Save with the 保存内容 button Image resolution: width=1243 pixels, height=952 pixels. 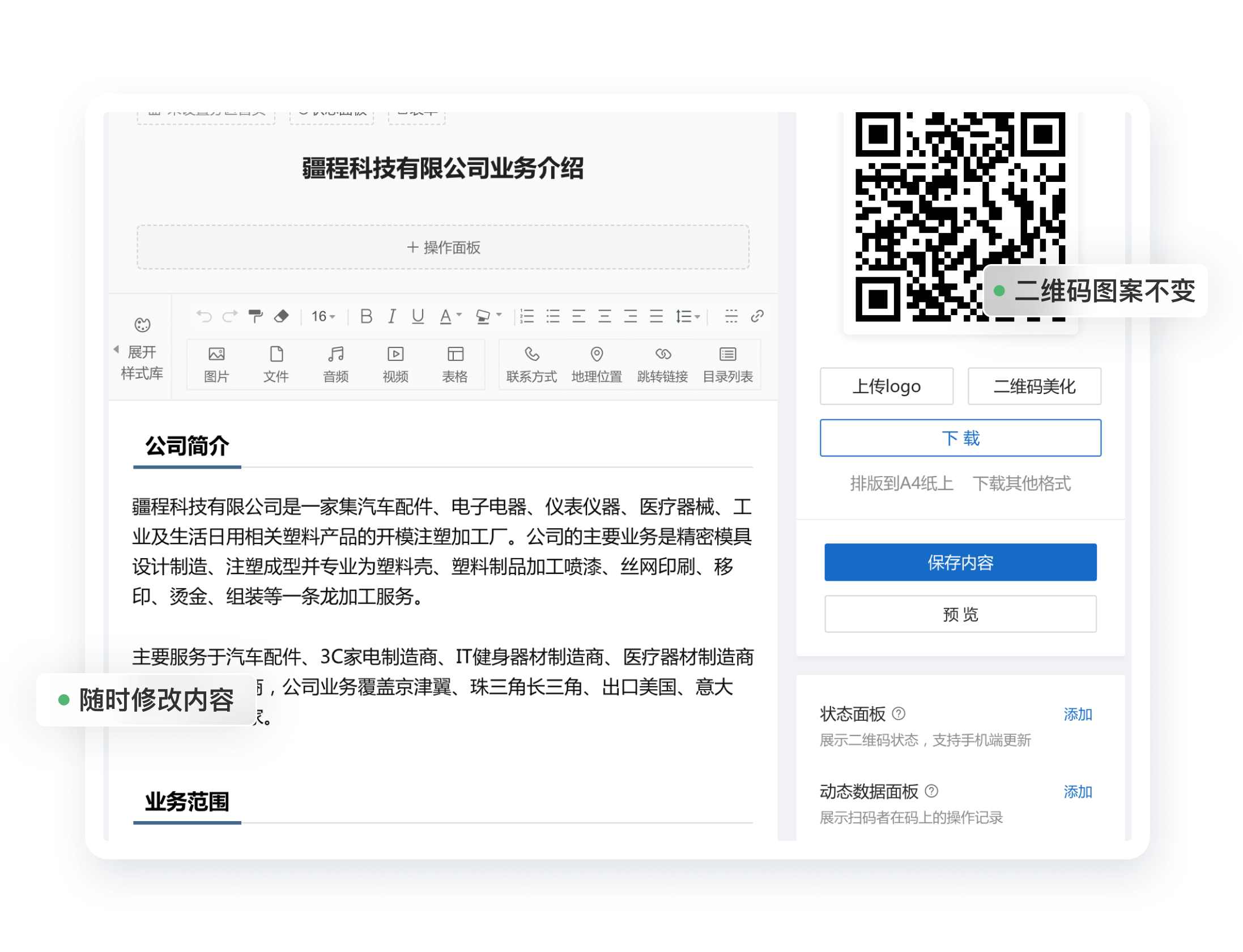click(x=961, y=562)
